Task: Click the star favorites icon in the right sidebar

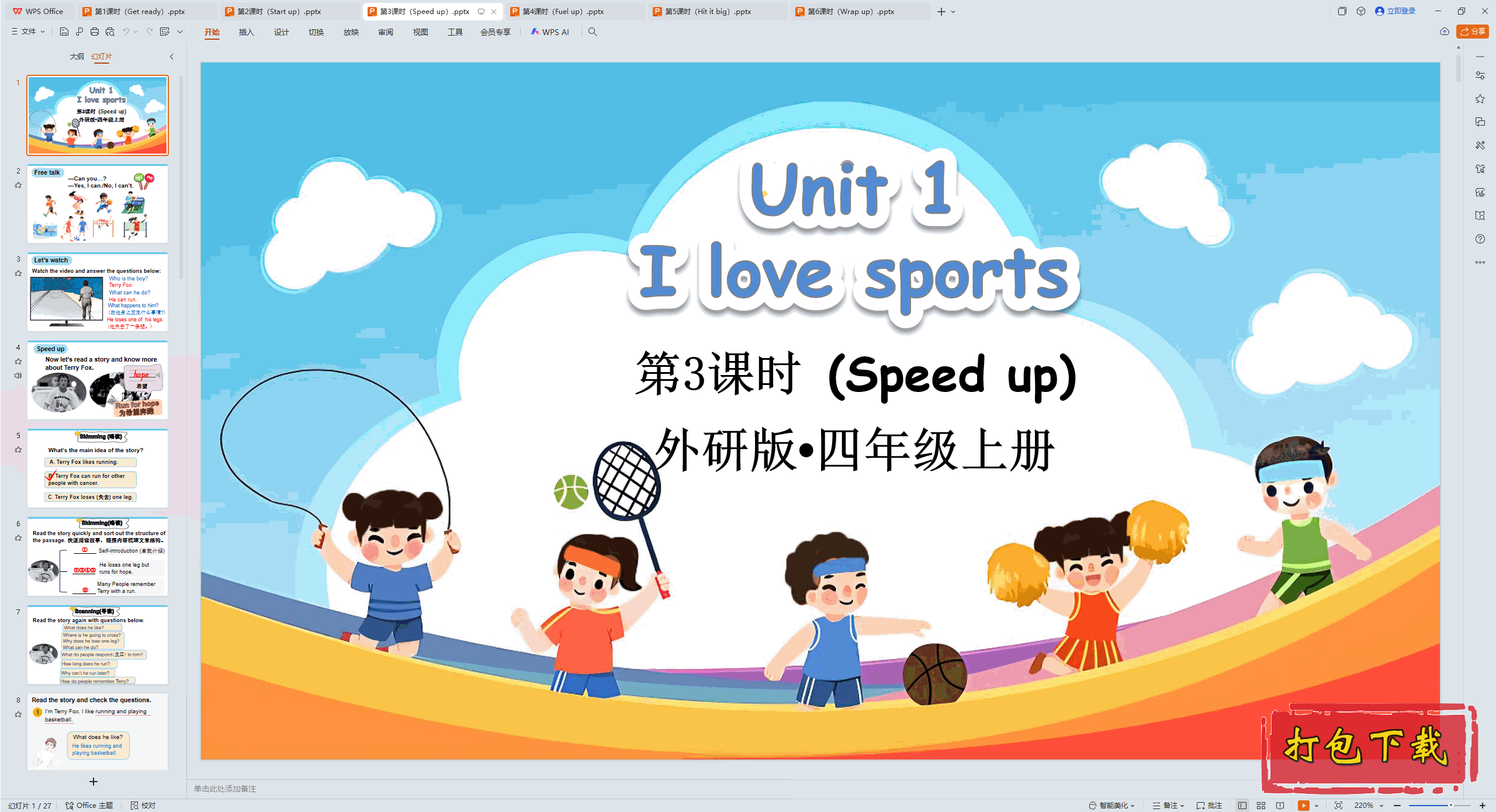Action: coord(1480,99)
